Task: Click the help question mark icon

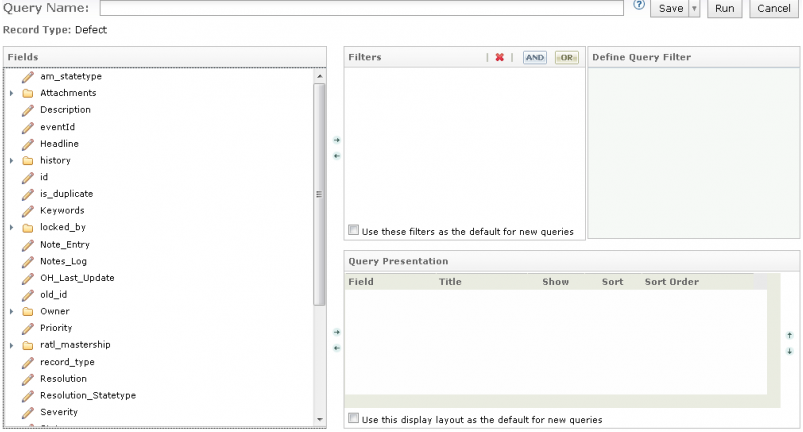Action: (638, 6)
